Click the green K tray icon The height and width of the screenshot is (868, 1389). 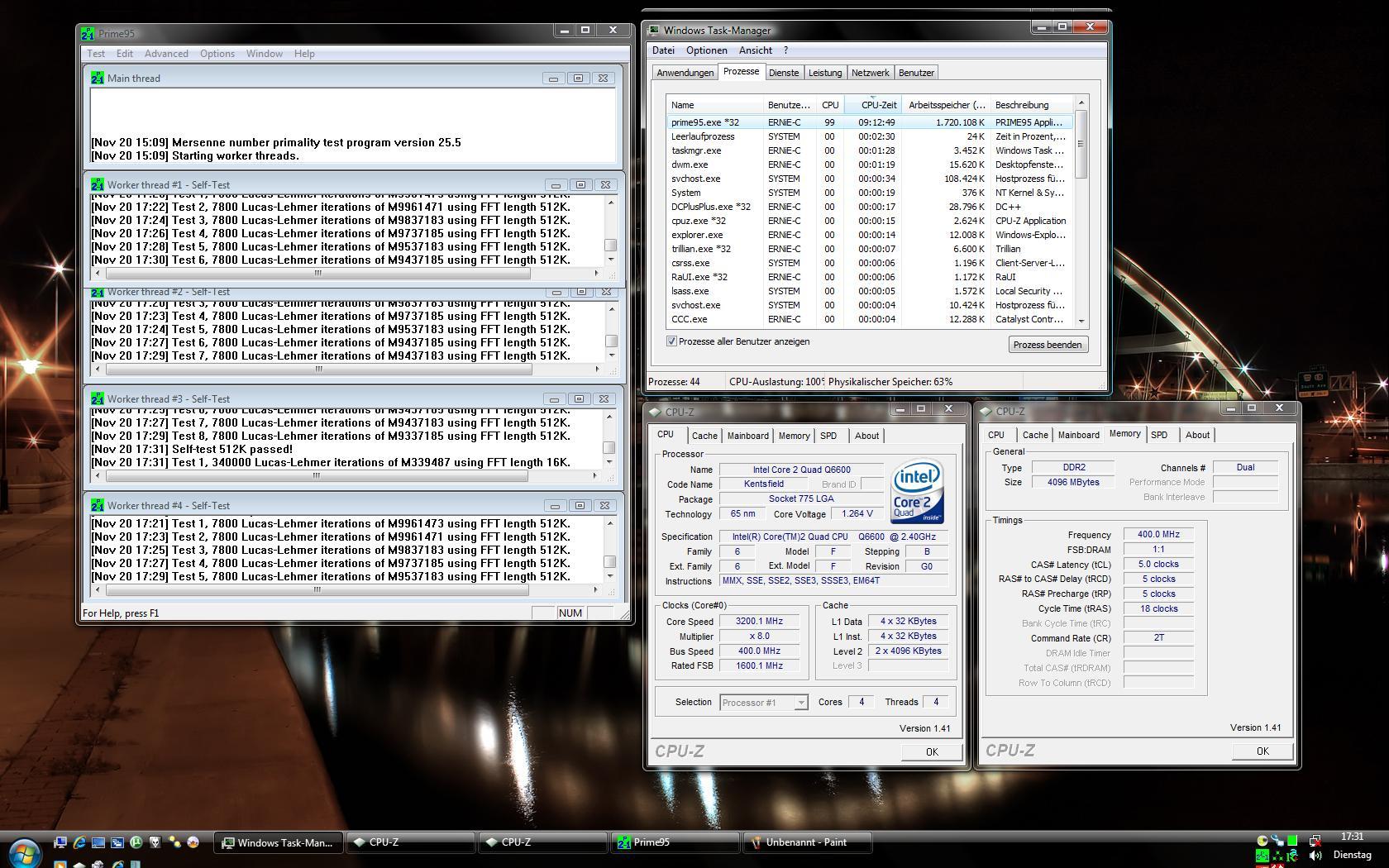pyautogui.click(x=1291, y=856)
